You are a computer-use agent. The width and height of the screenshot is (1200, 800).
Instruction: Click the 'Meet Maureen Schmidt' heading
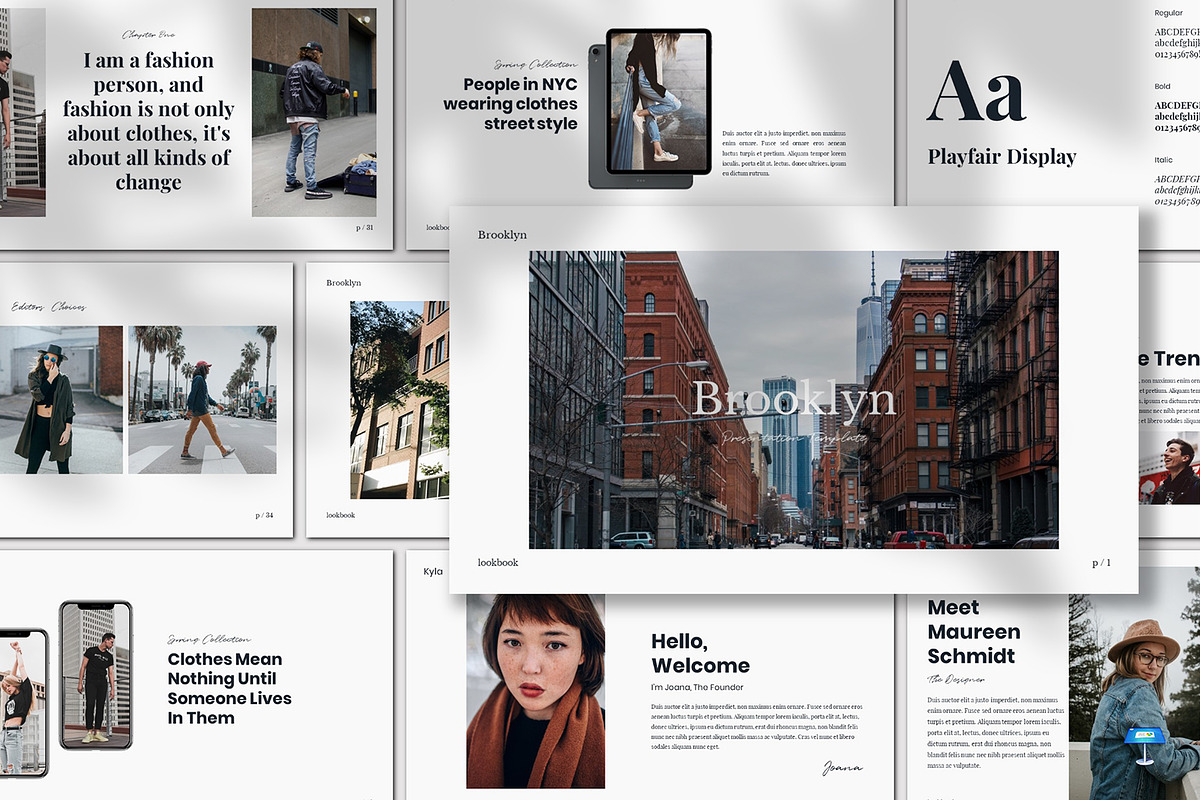973,631
